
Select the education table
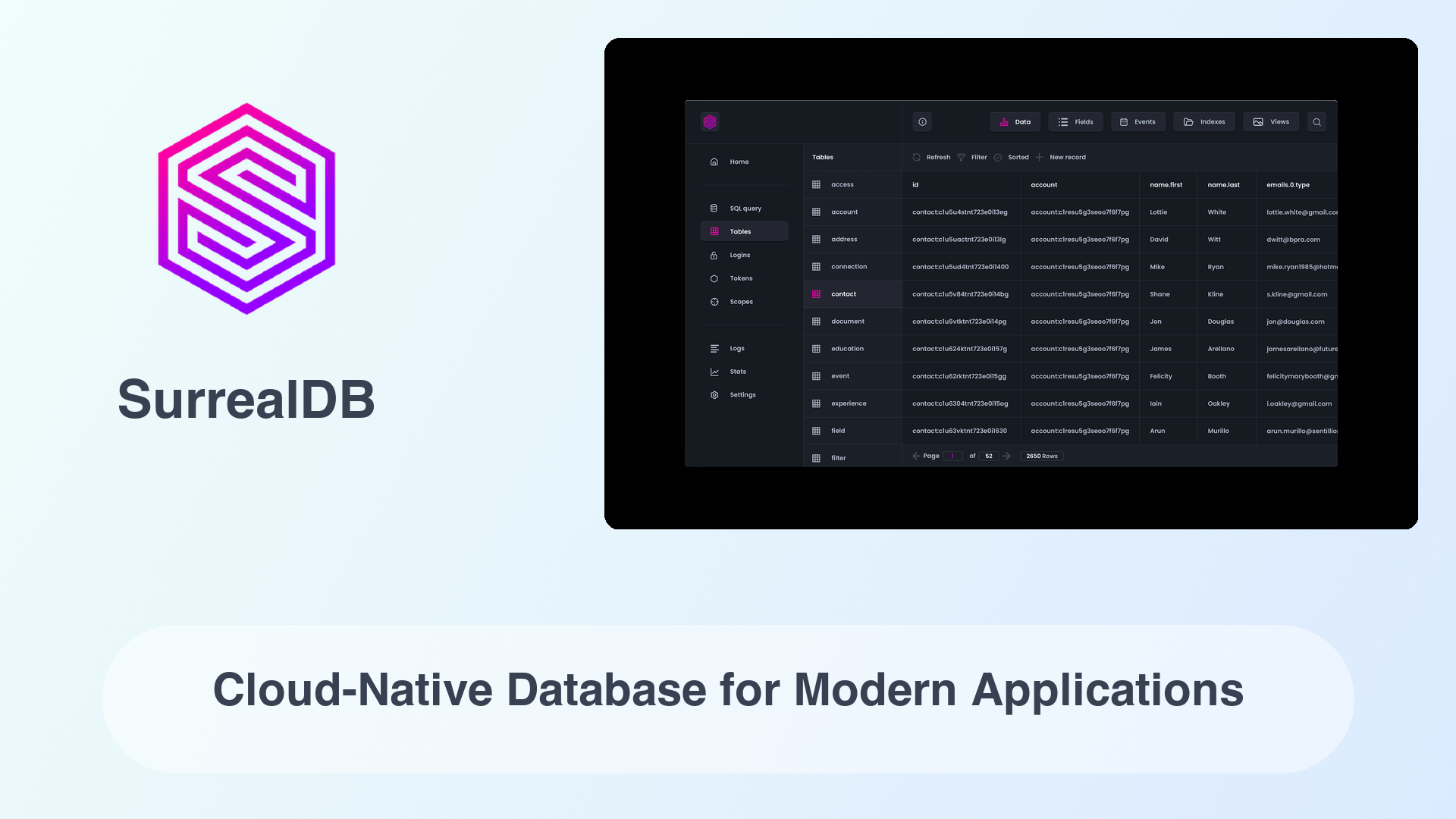coord(852,349)
